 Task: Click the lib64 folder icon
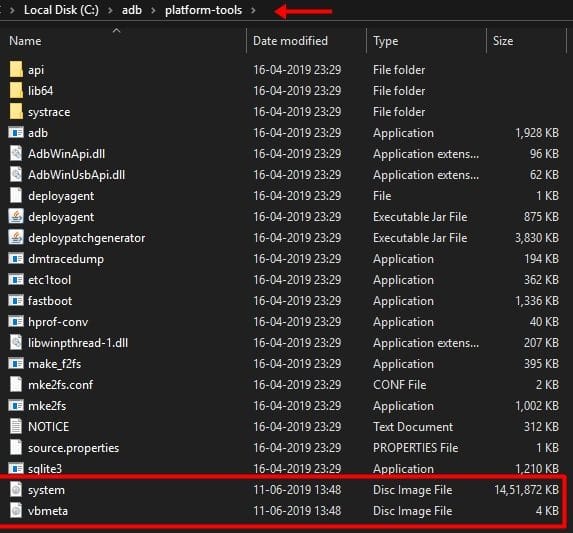(x=16, y=90)
